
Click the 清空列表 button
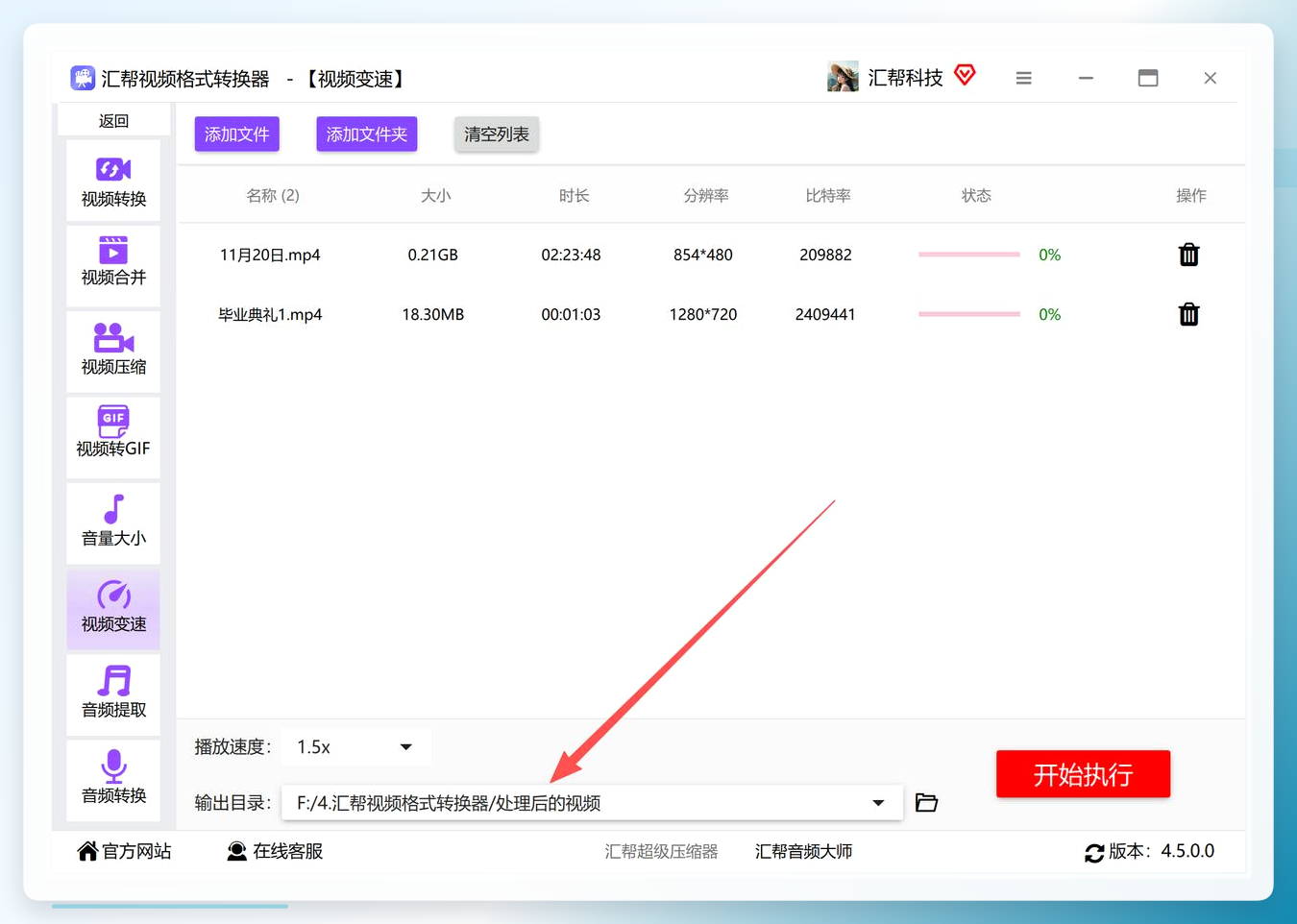point(497,134)
